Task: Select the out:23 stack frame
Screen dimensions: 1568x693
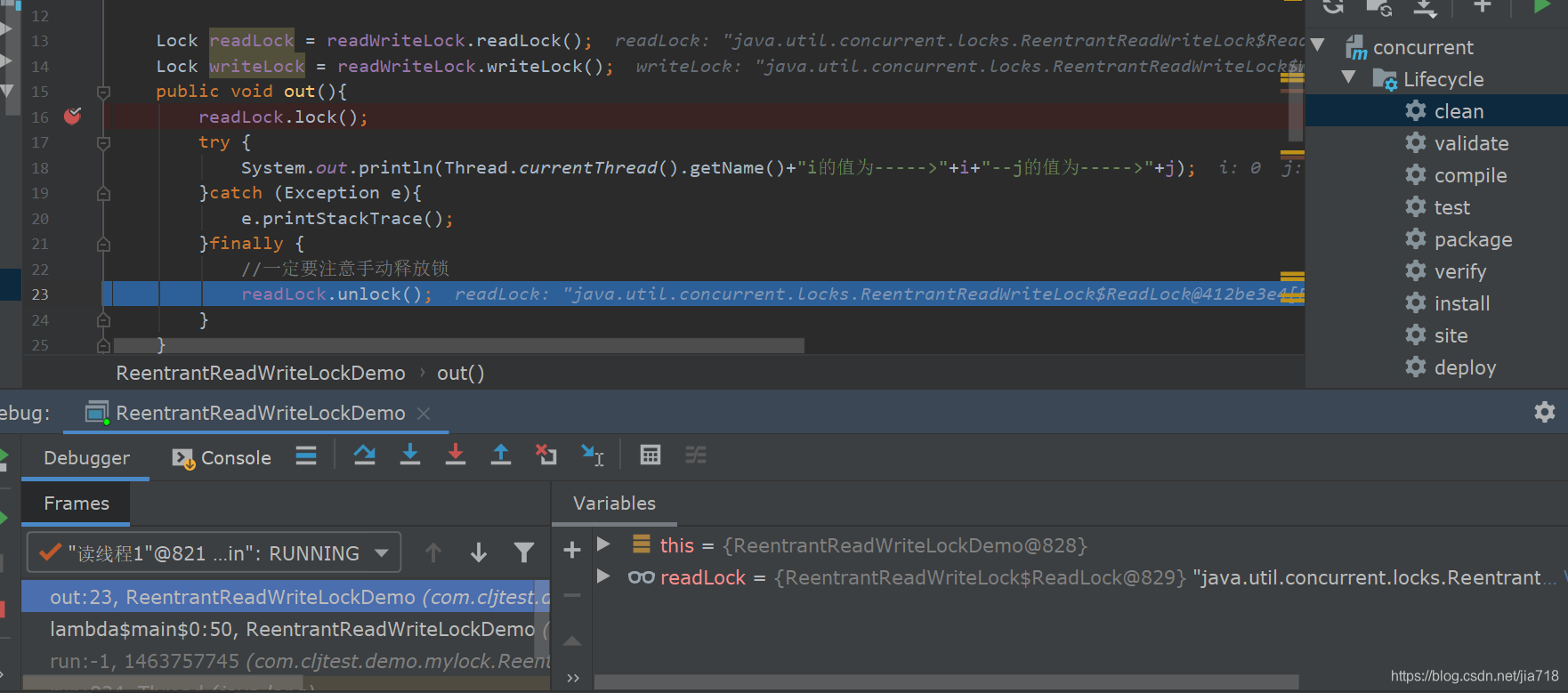Action: coord(286,597)
